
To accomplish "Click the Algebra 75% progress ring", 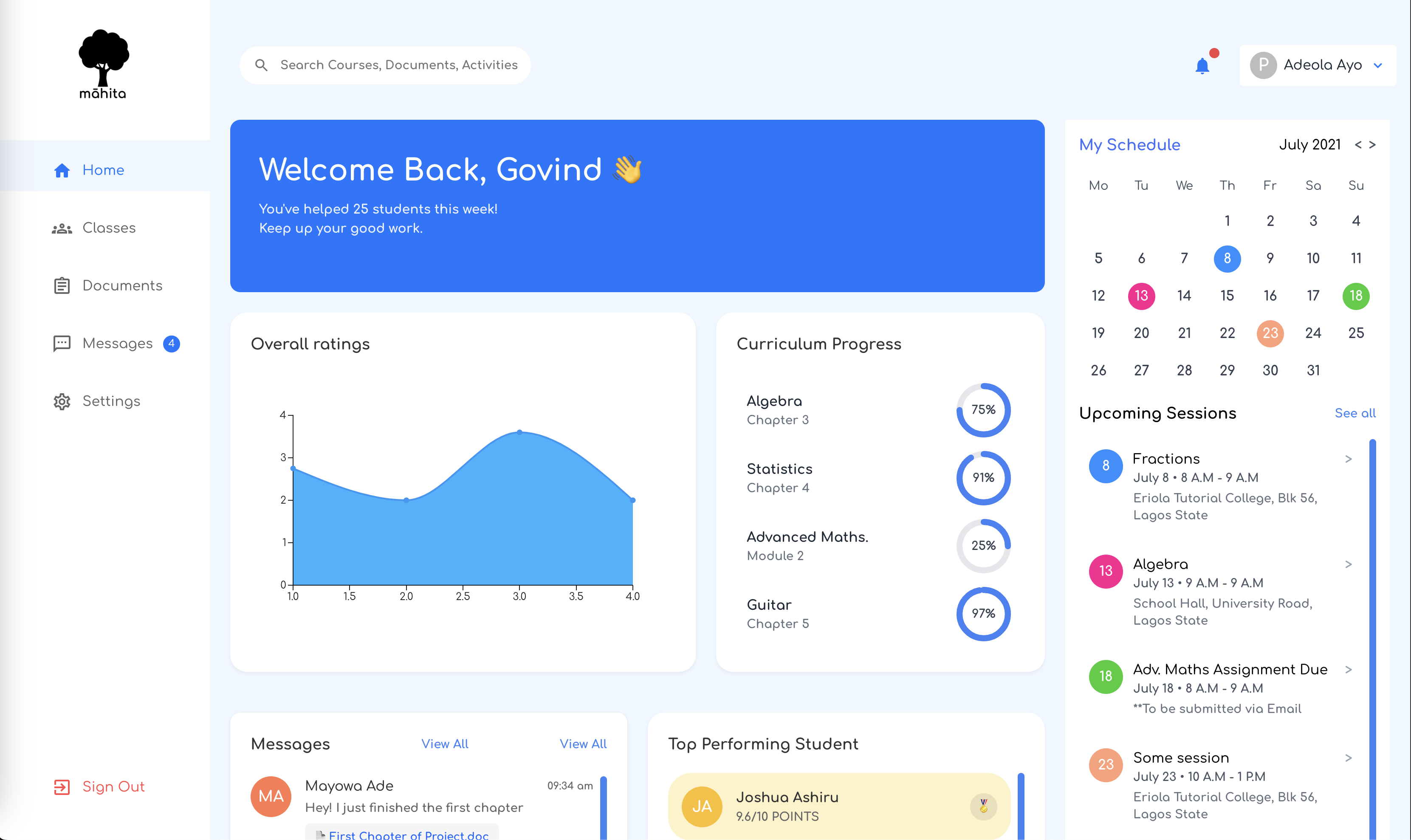I will tap(983, 410).
